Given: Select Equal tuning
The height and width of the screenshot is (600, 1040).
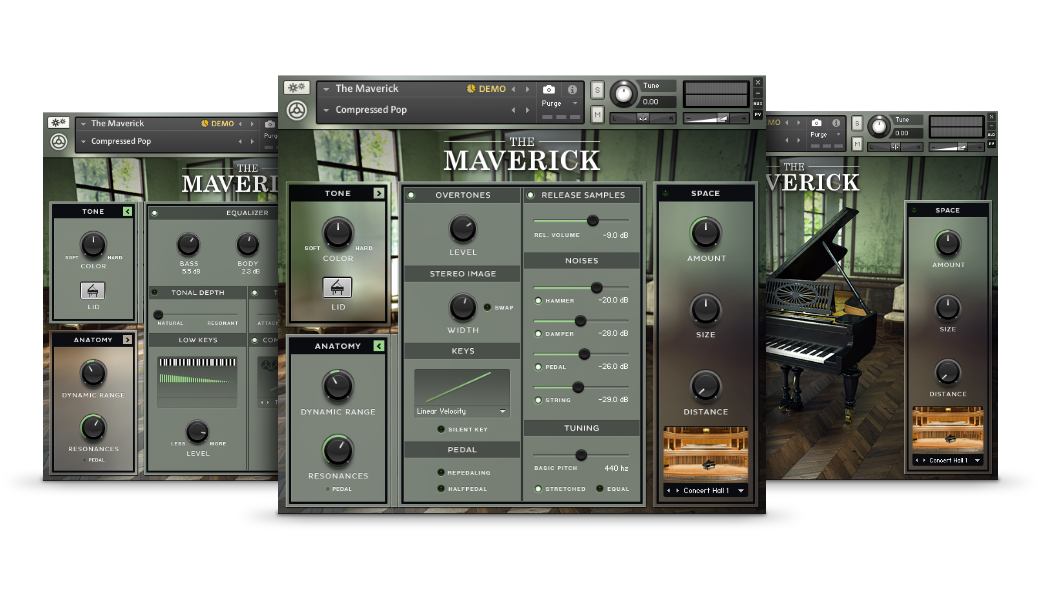Looking at the screenshot, I should pos(600,489).
